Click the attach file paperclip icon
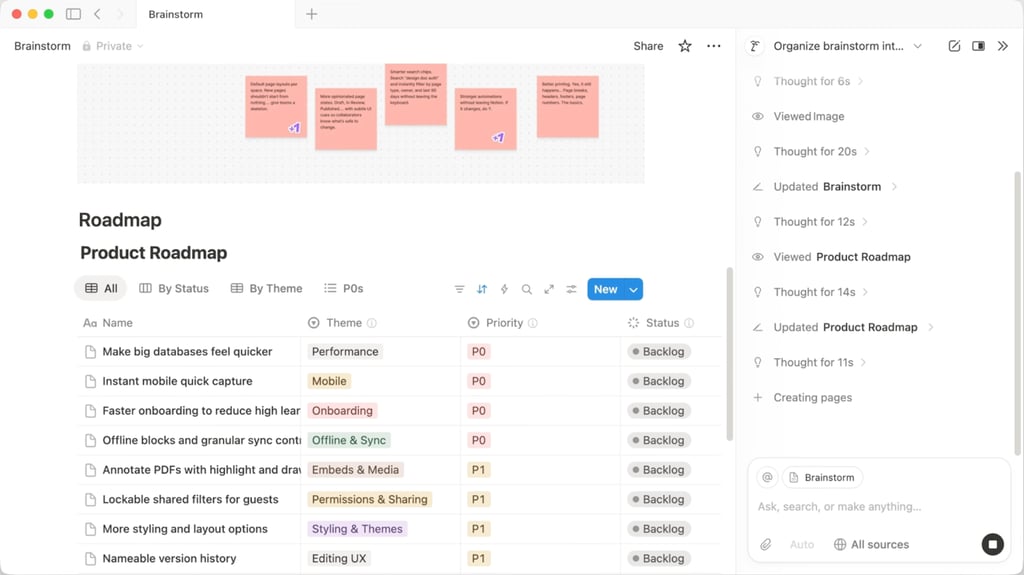 coord(765,544)
